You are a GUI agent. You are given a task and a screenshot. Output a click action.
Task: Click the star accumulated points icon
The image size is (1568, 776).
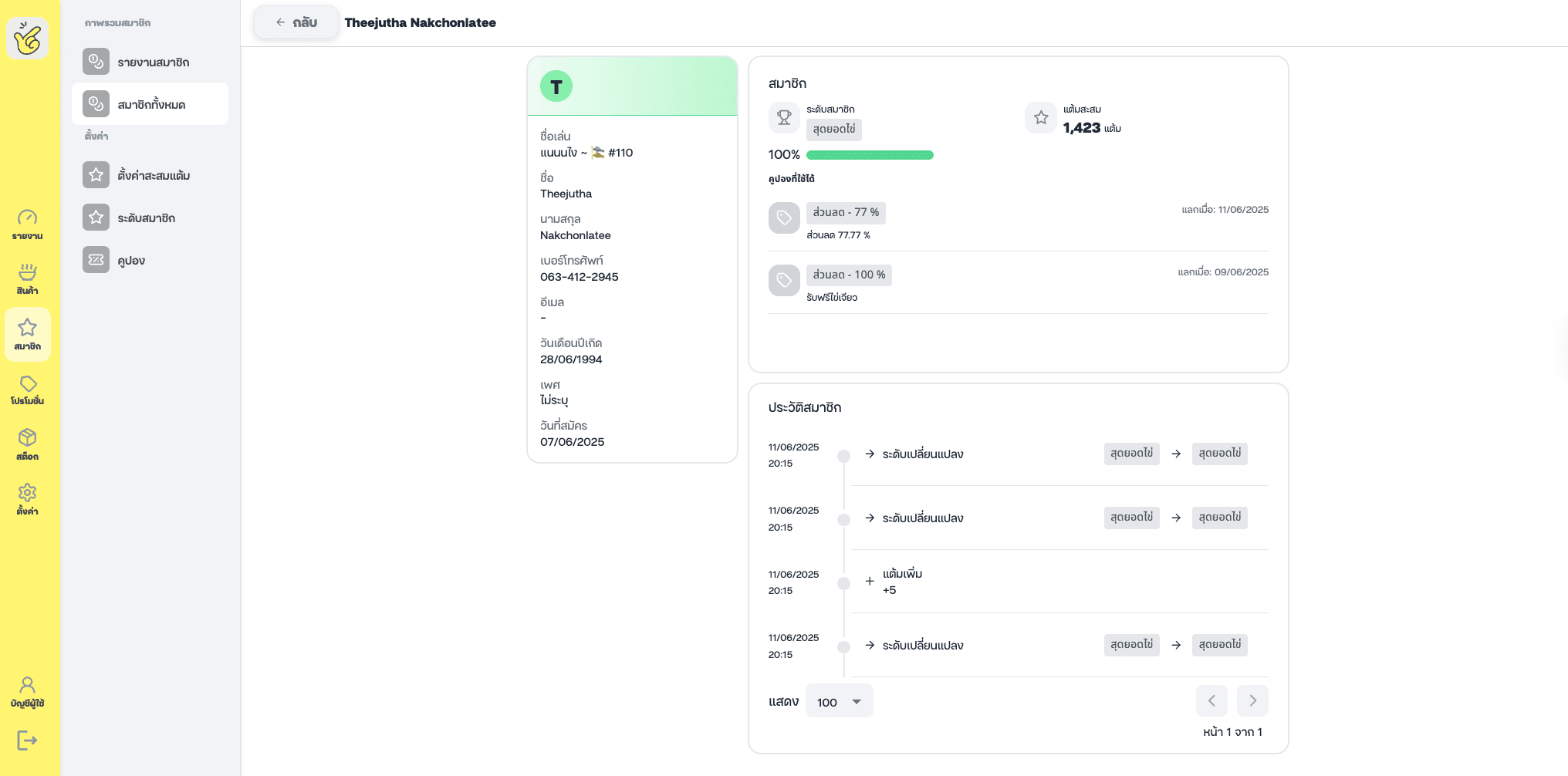click(x=1041, y=117)
